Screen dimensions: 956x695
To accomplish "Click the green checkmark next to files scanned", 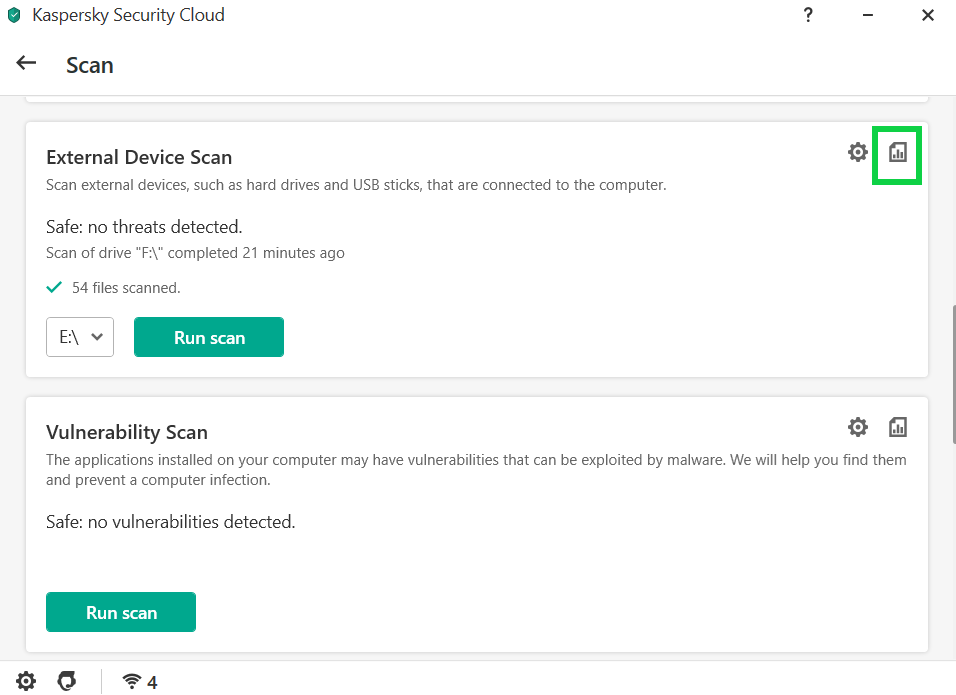I will [x=54, y=287].
